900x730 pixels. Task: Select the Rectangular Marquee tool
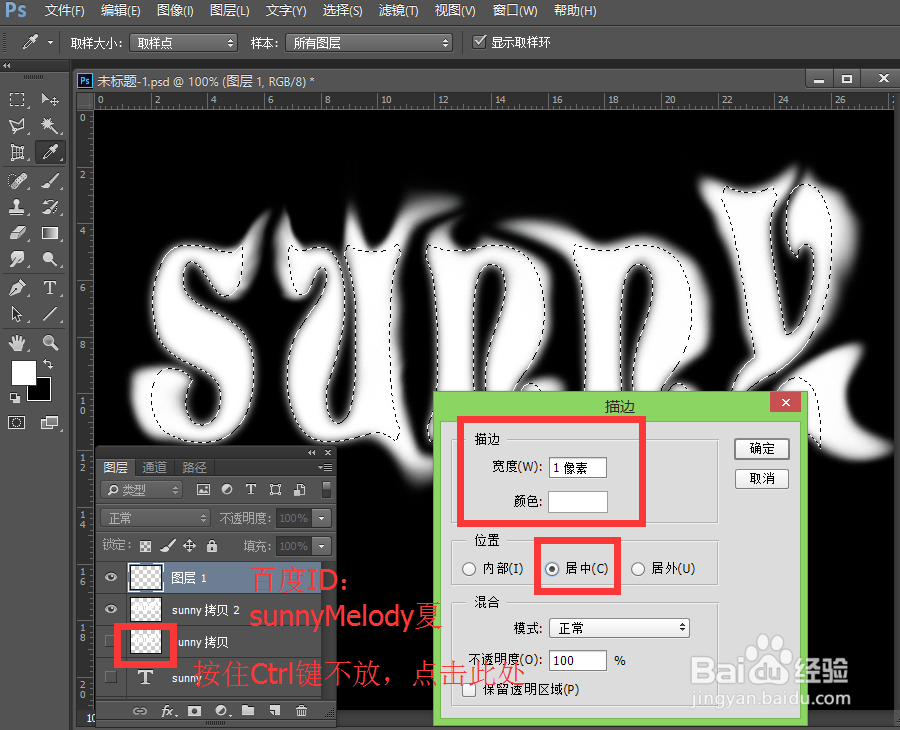coord(17,99)
